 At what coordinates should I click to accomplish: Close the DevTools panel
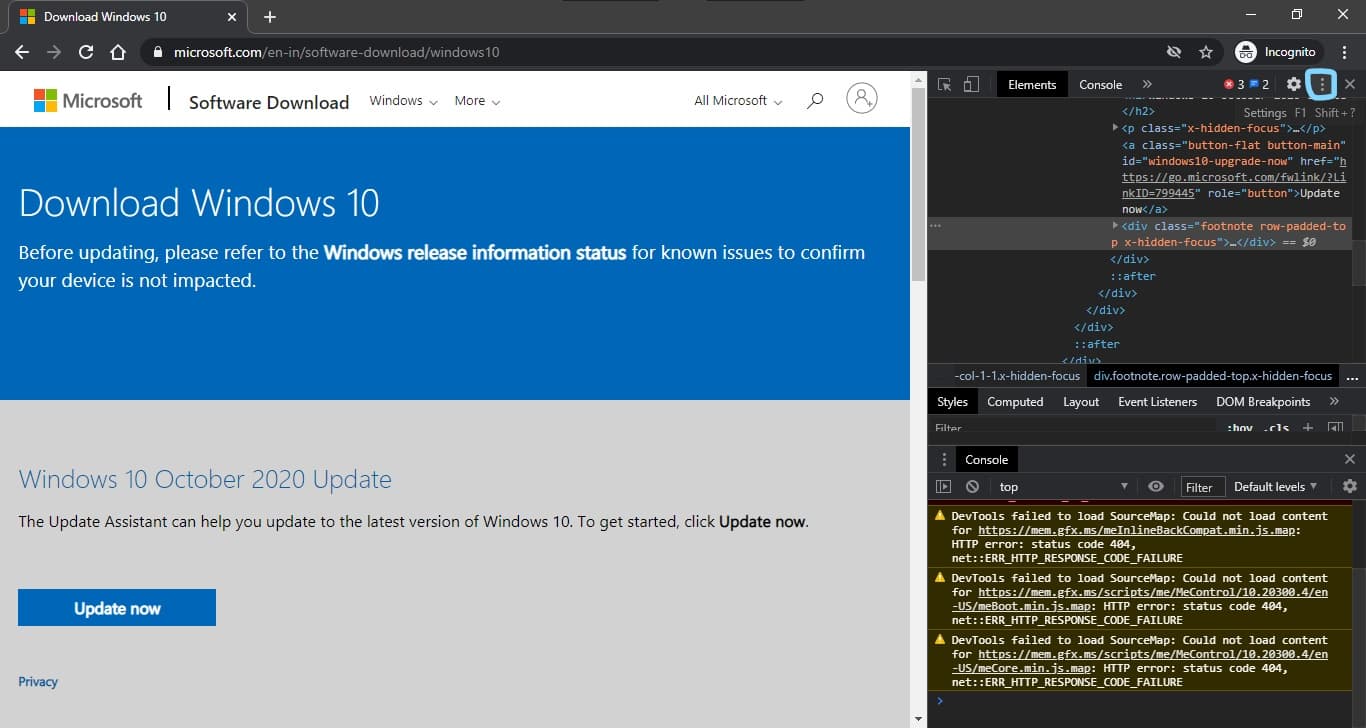click(1350, 85)
